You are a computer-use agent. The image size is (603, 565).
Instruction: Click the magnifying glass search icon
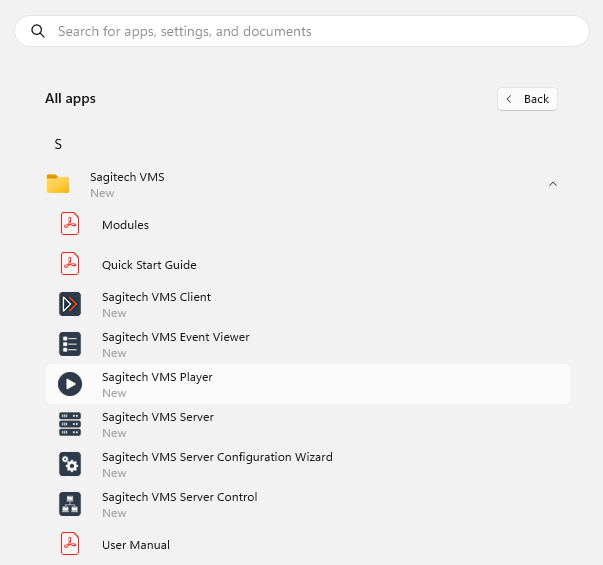coord(39,31)
